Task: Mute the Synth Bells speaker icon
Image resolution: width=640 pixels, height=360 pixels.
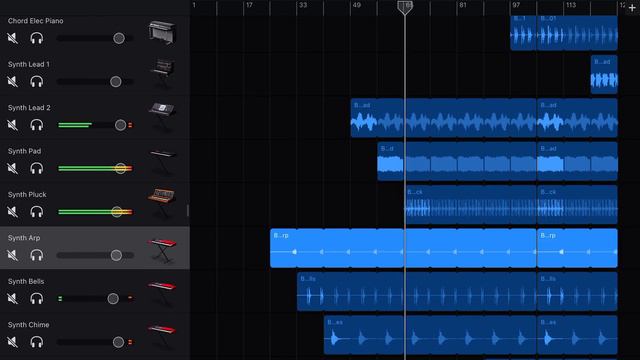Action: point(13,298)
